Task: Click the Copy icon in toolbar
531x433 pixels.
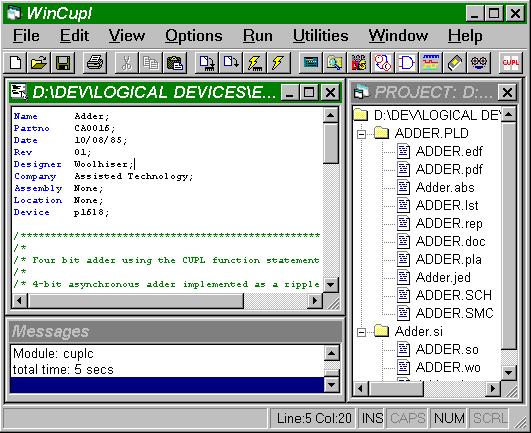Action: (x=150, y=63)
